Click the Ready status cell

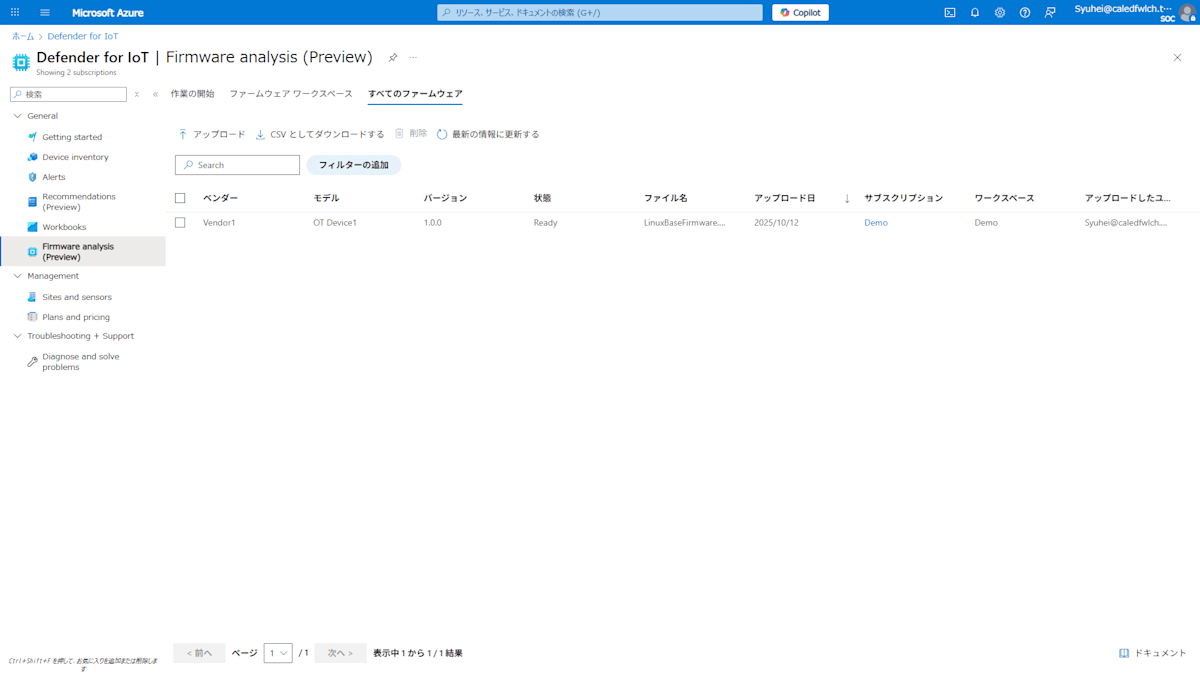[x=545, y=223]
